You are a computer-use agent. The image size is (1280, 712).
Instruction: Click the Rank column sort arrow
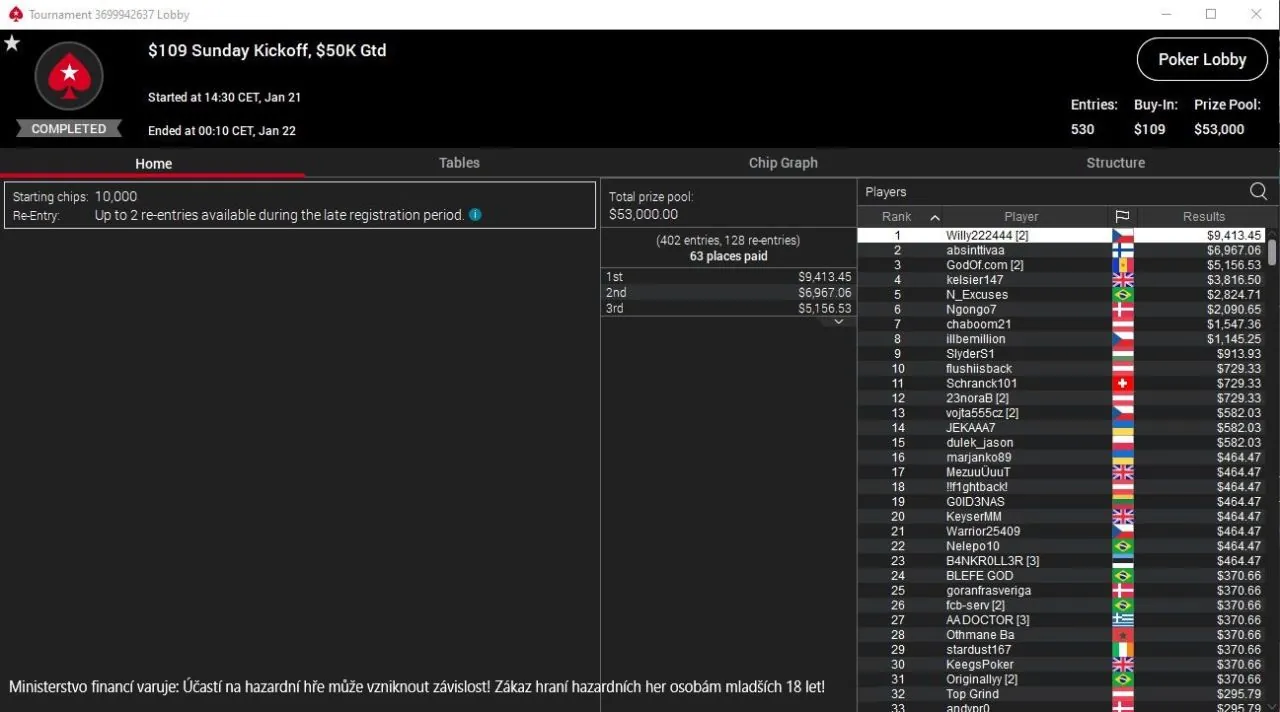point(935,217)
